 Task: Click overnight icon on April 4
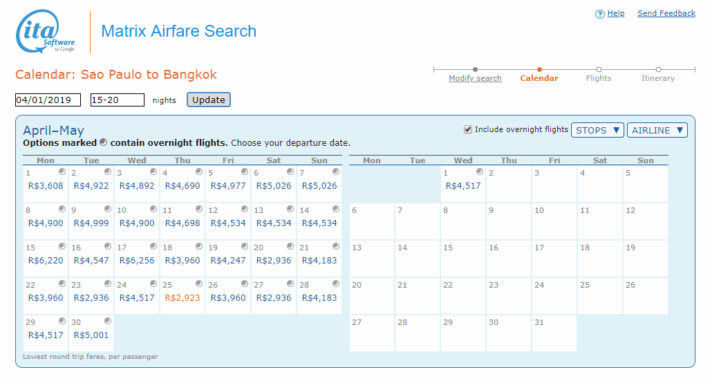[x=199, y=172]
